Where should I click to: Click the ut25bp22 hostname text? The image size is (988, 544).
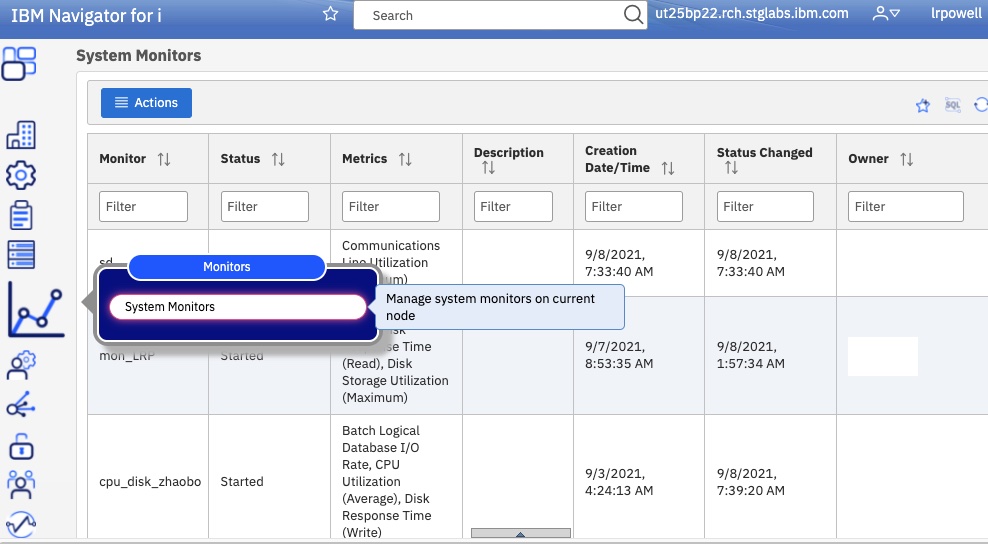coord(752,13)
